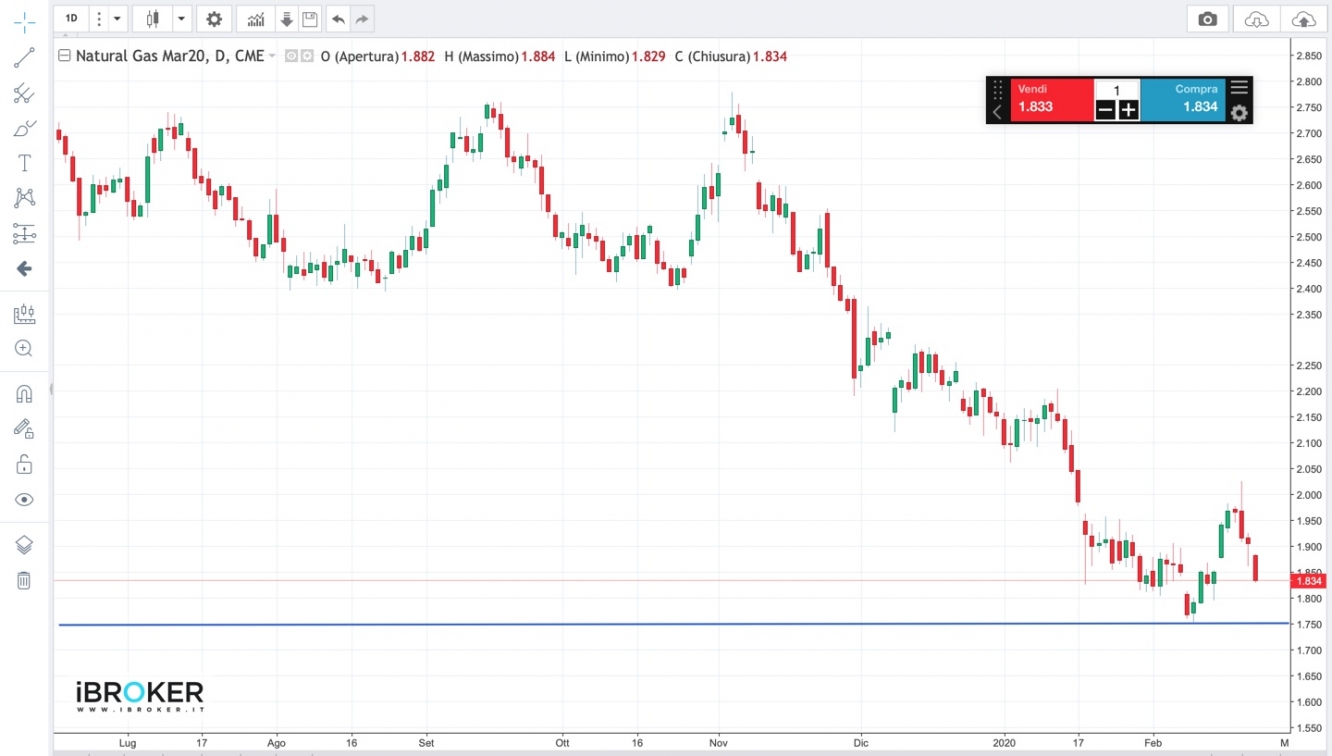Click the Dic label on time axis
1332x756 pixels.
[x=861, y=743]
